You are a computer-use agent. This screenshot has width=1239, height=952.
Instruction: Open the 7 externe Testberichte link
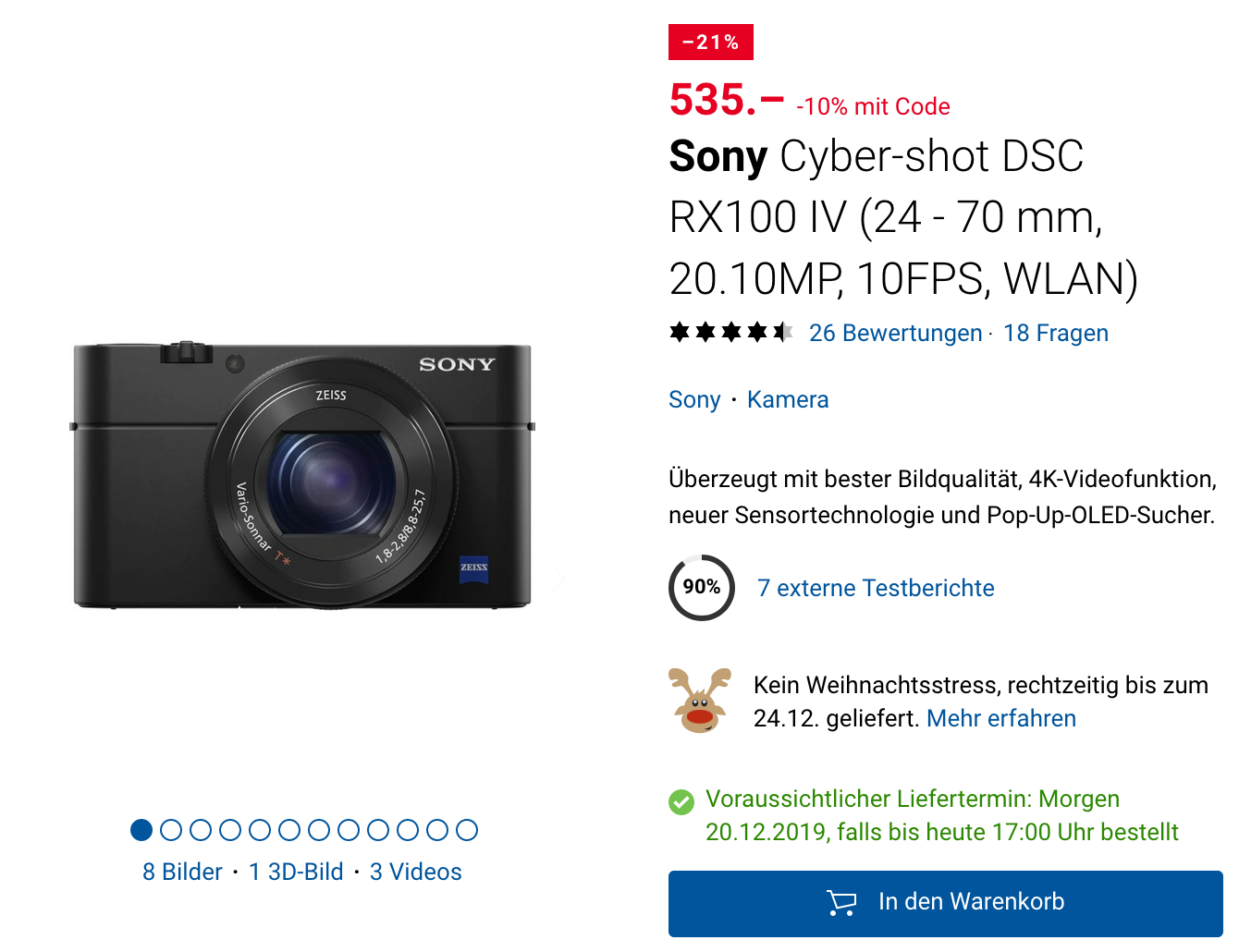tap(876, 588)
